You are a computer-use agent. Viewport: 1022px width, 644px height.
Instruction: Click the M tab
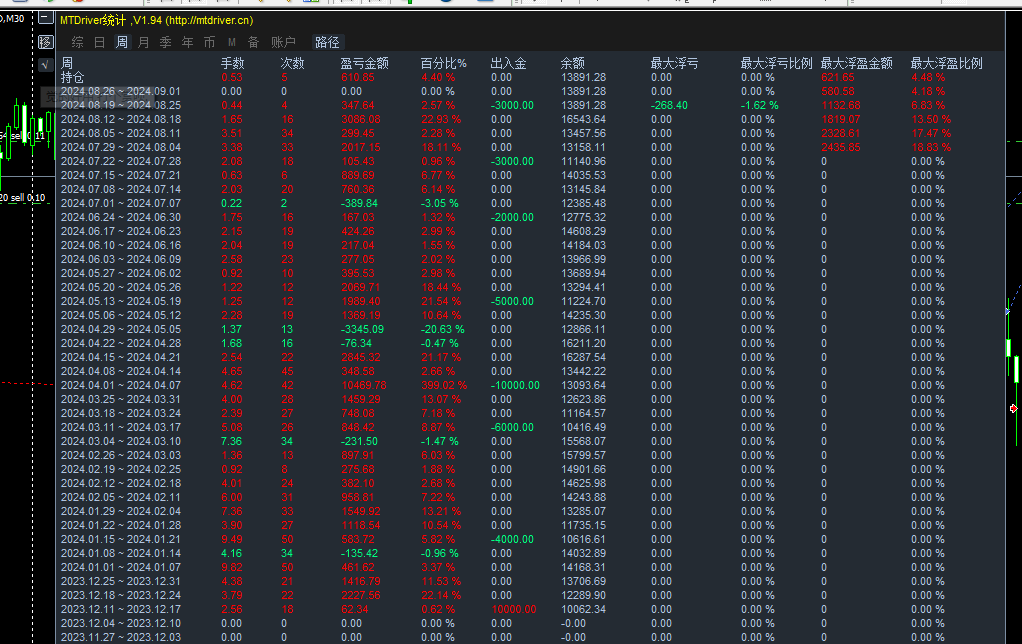pos(231,42)
